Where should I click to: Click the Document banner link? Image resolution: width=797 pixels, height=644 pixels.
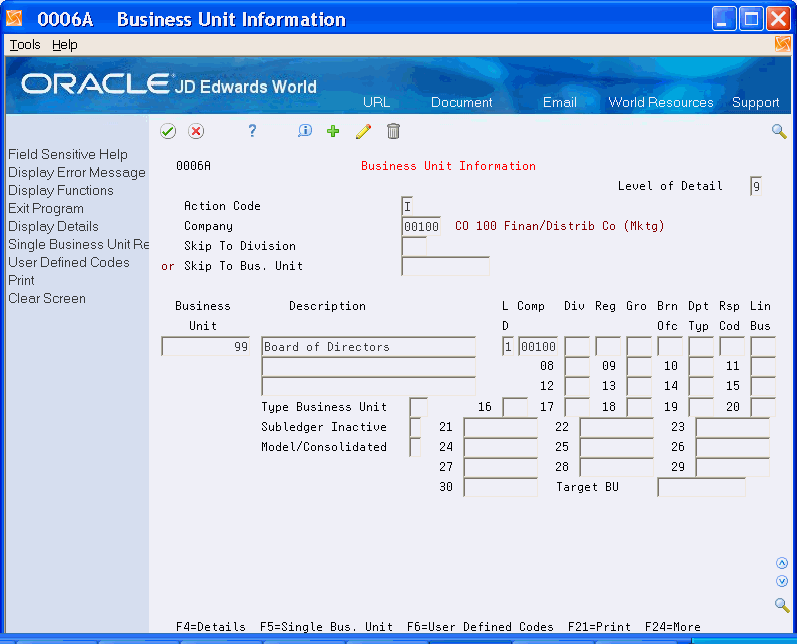462,102
